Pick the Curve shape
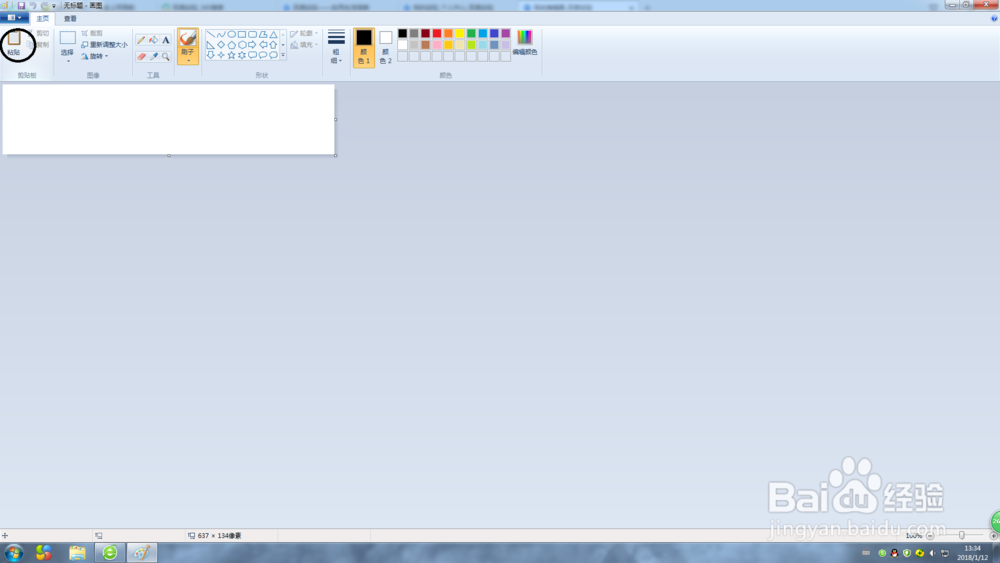1000x563 pixels. point(221,34)
